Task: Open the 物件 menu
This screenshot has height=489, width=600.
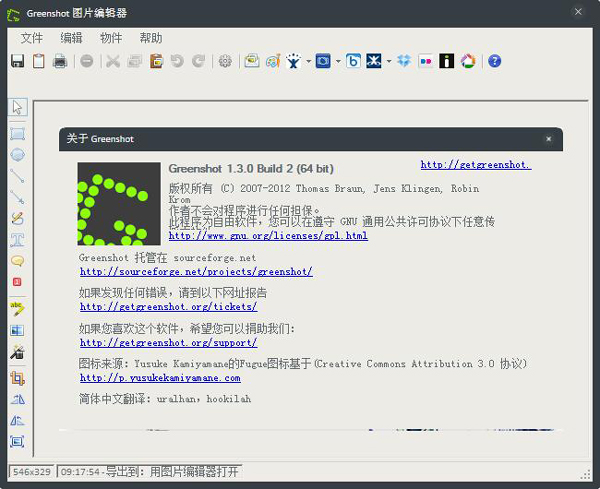Action: (x=111, y=38)
